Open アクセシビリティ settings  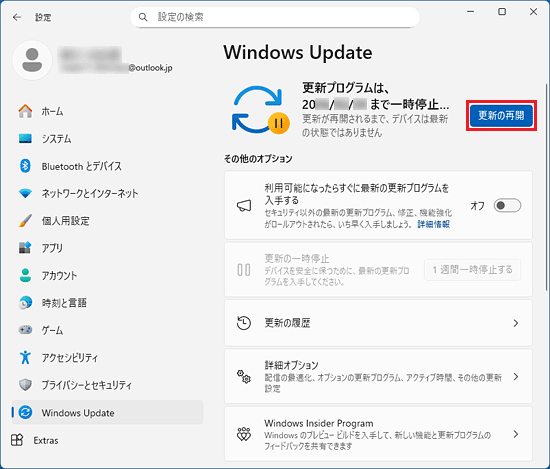(x=107, y=357)
